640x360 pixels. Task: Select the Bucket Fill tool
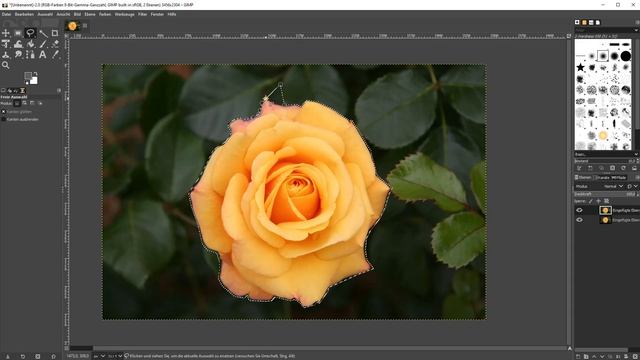tap(30, 44)
